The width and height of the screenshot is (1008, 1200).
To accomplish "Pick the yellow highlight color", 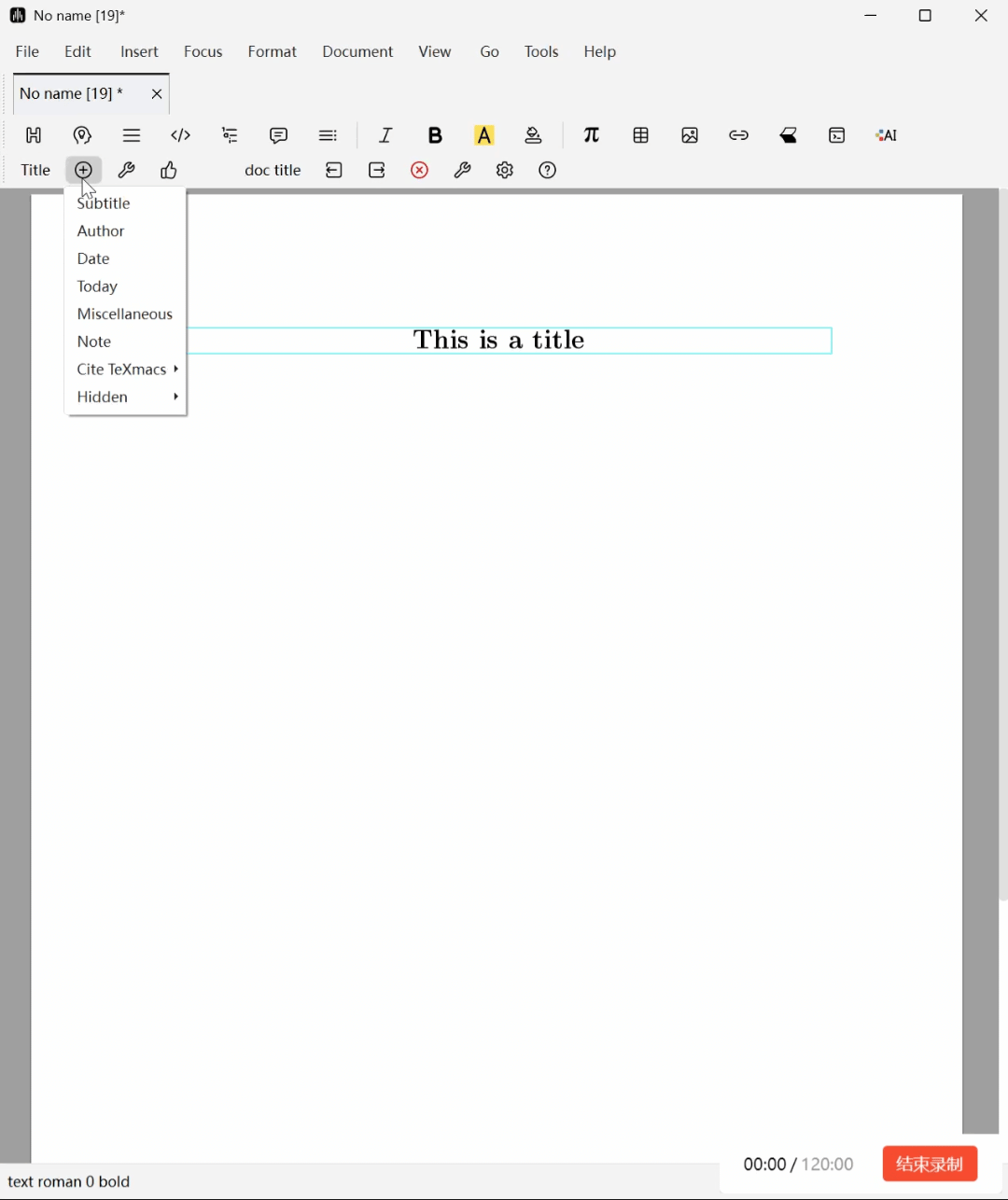I will [484, 135].
